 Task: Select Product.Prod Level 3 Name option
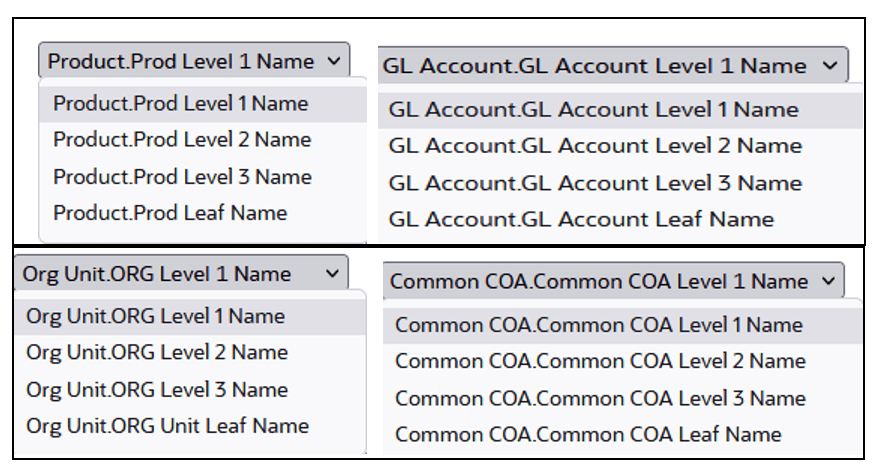coord(203,177)
